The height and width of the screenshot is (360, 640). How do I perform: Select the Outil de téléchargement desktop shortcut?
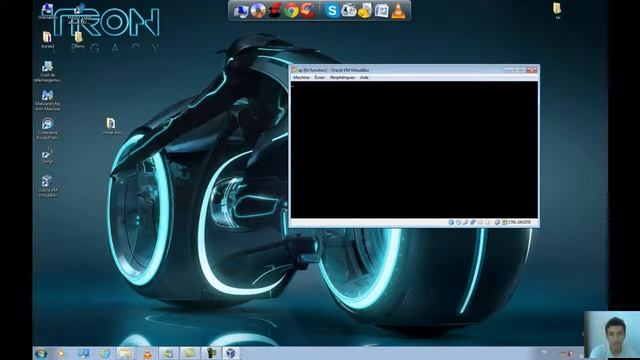pyautogui.click(x=47, y=71)
